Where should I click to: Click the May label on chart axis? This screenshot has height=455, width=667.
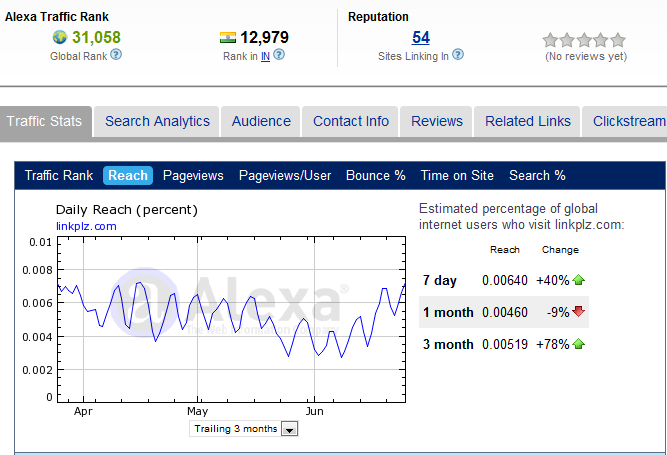197,411
